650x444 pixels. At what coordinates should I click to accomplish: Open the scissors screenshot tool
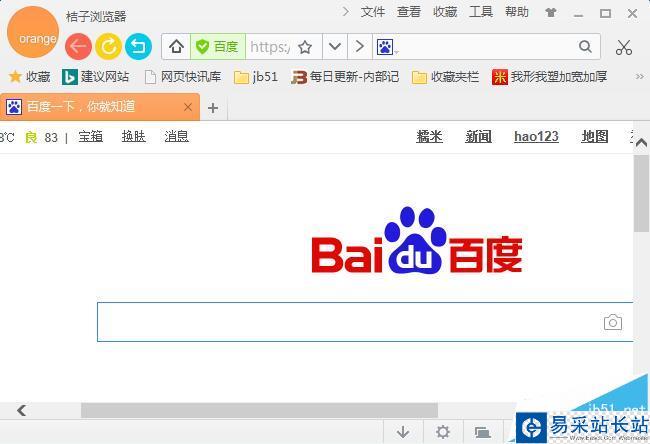point(623,47)
